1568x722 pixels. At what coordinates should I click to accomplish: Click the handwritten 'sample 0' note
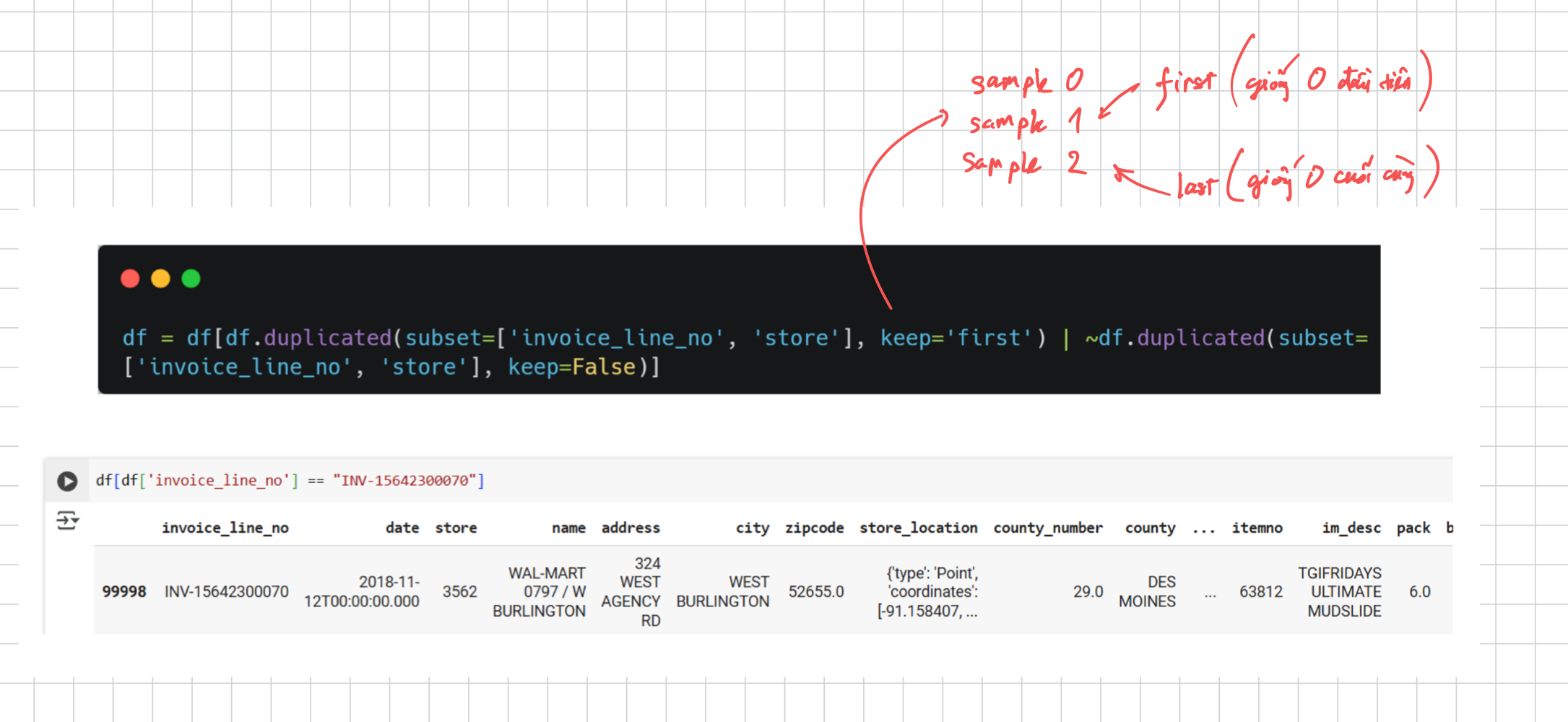pos(1026,81)
